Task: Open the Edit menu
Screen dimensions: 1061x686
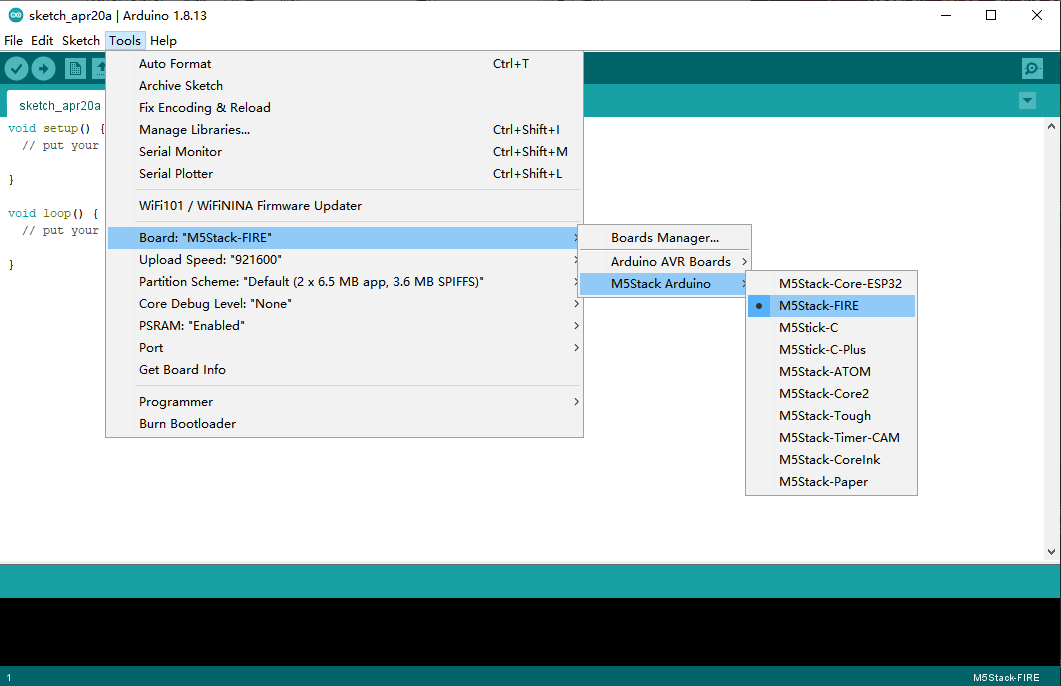Action: click(x=42, y=41)
